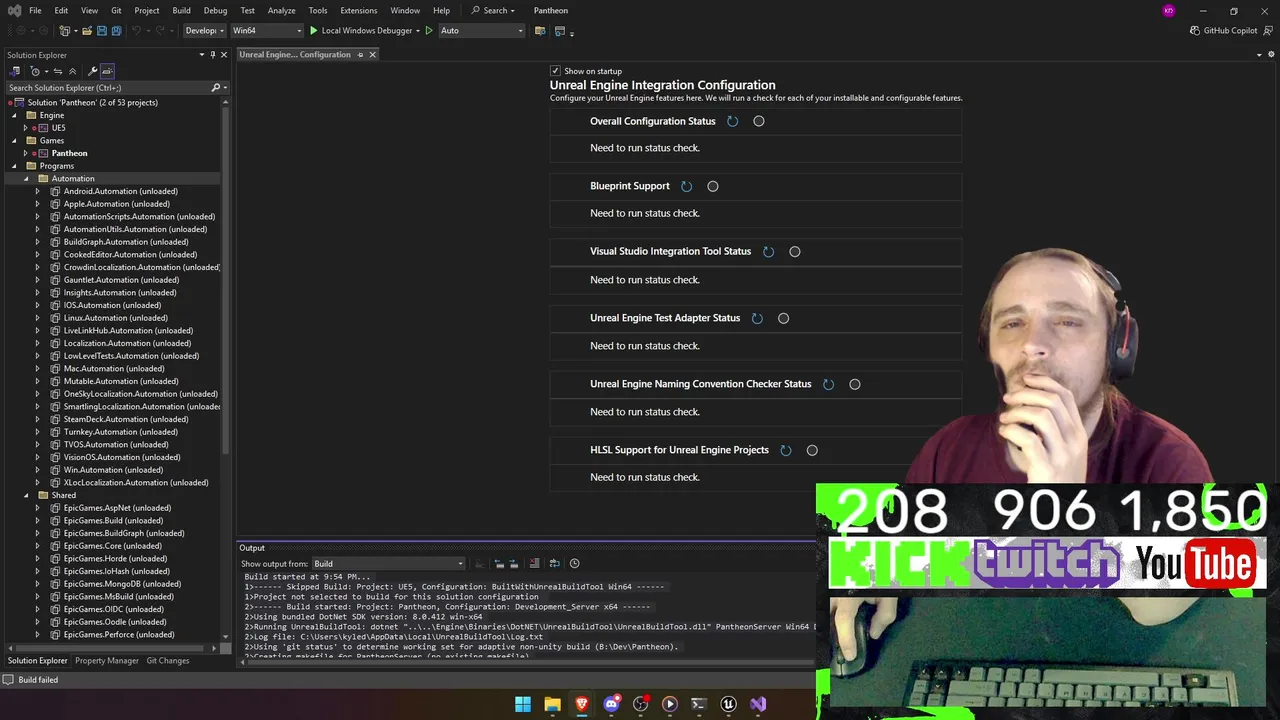The image size is (1280, 720).
Task: Open Windows Start menu
Action: coord(523,704)
